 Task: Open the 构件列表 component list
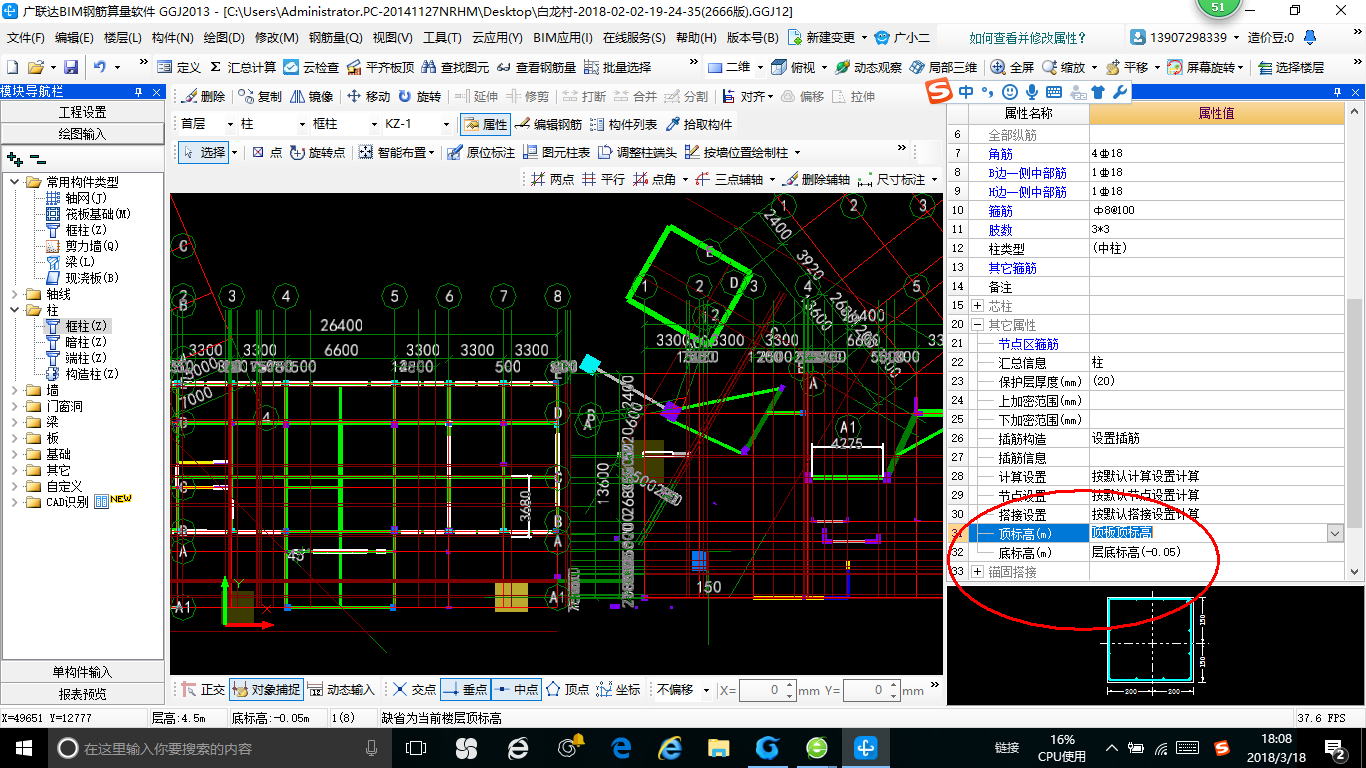[623, 125]
